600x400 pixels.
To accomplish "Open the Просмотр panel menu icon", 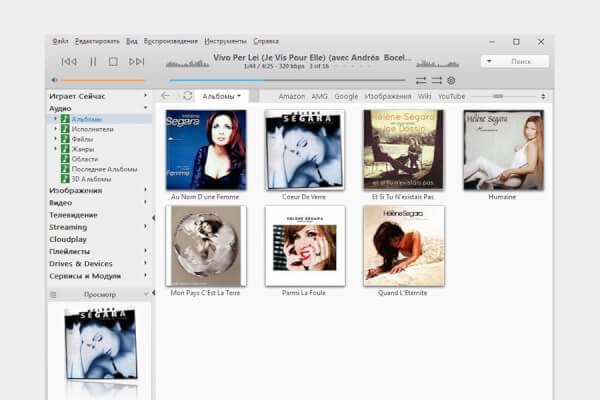I will click(x=53, y=294).
